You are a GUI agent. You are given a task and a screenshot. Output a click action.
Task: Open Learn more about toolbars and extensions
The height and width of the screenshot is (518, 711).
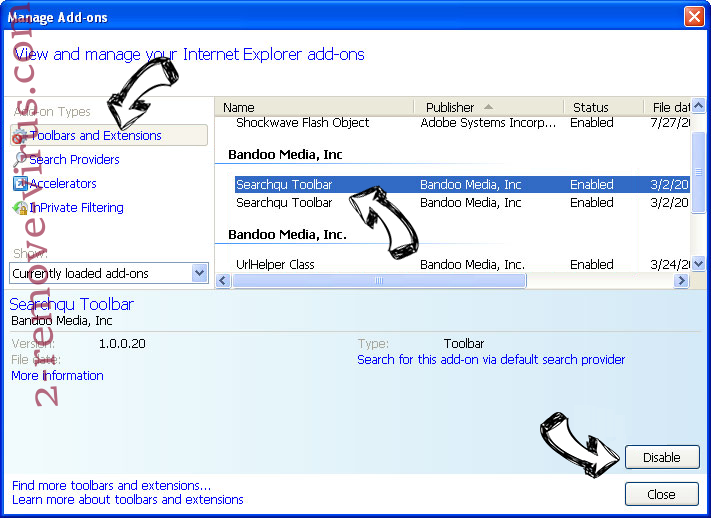point(127,499)
